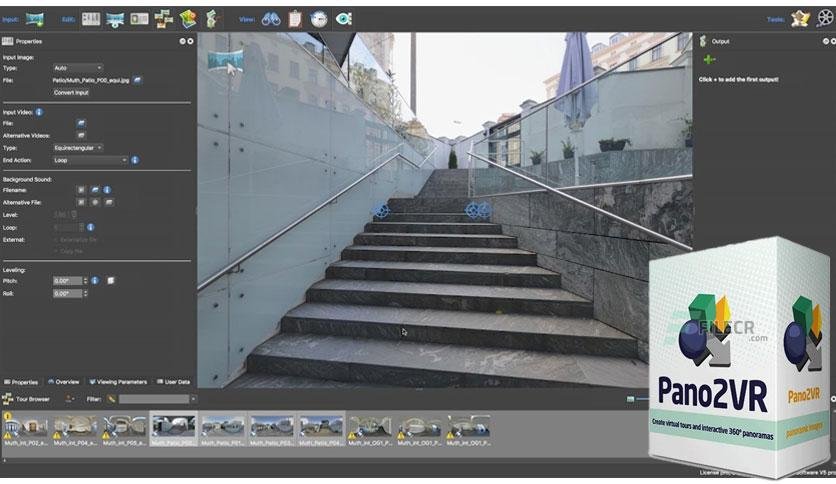Viewport: 836px width, 484px height.
Task: Open the film reel tool at top right
Action: point(825,19)
